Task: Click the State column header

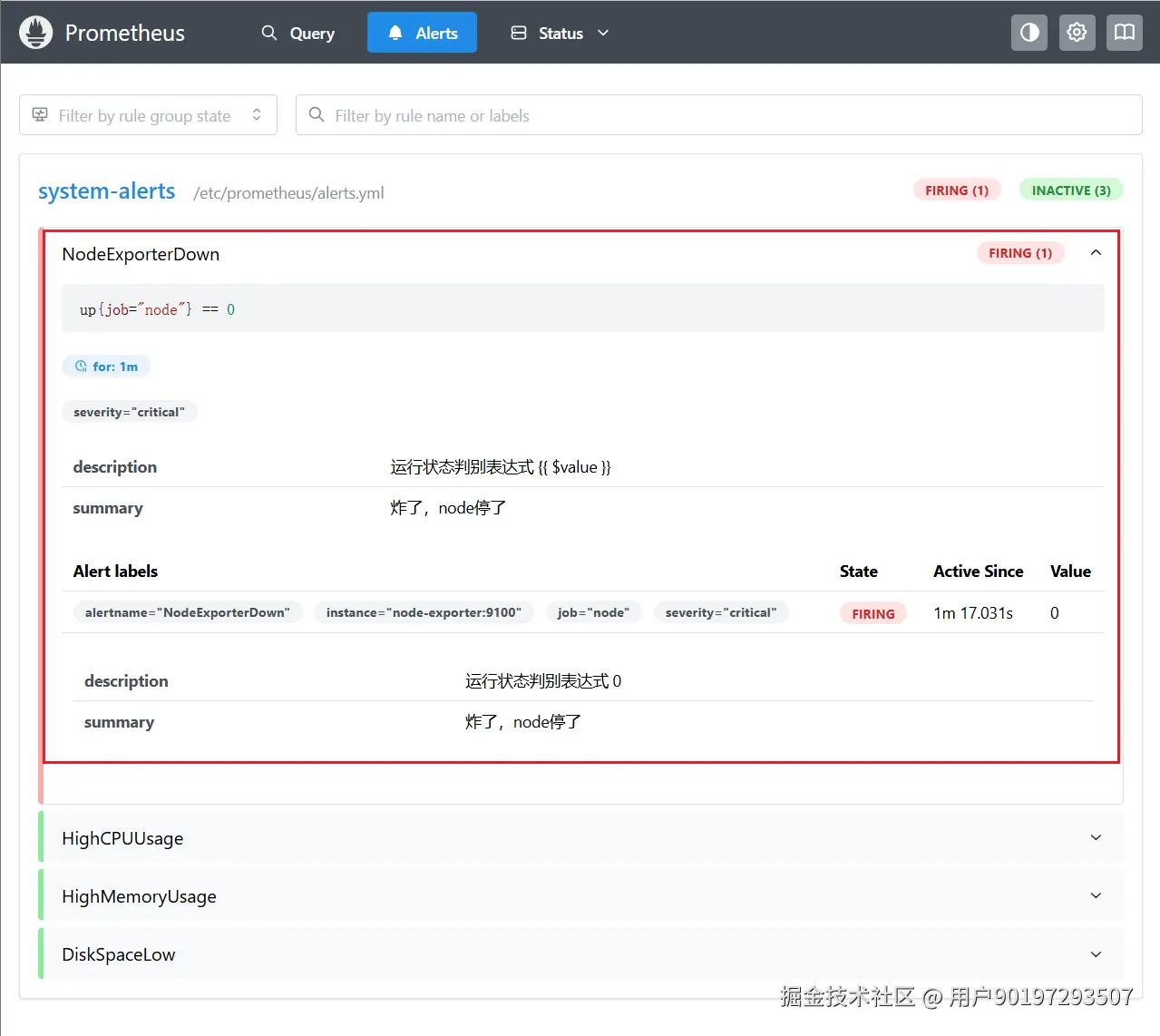Action: click(859, 571)
